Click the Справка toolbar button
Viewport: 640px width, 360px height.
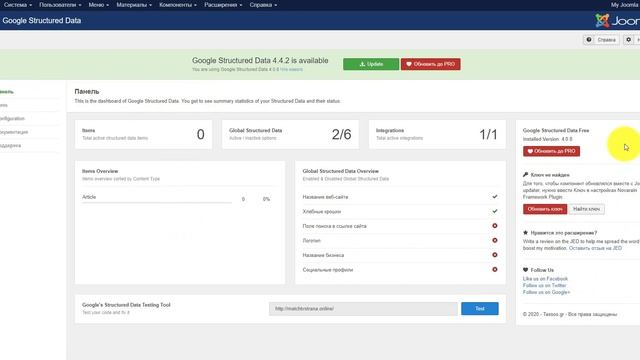pyautogui.click(x=601, y=40)
